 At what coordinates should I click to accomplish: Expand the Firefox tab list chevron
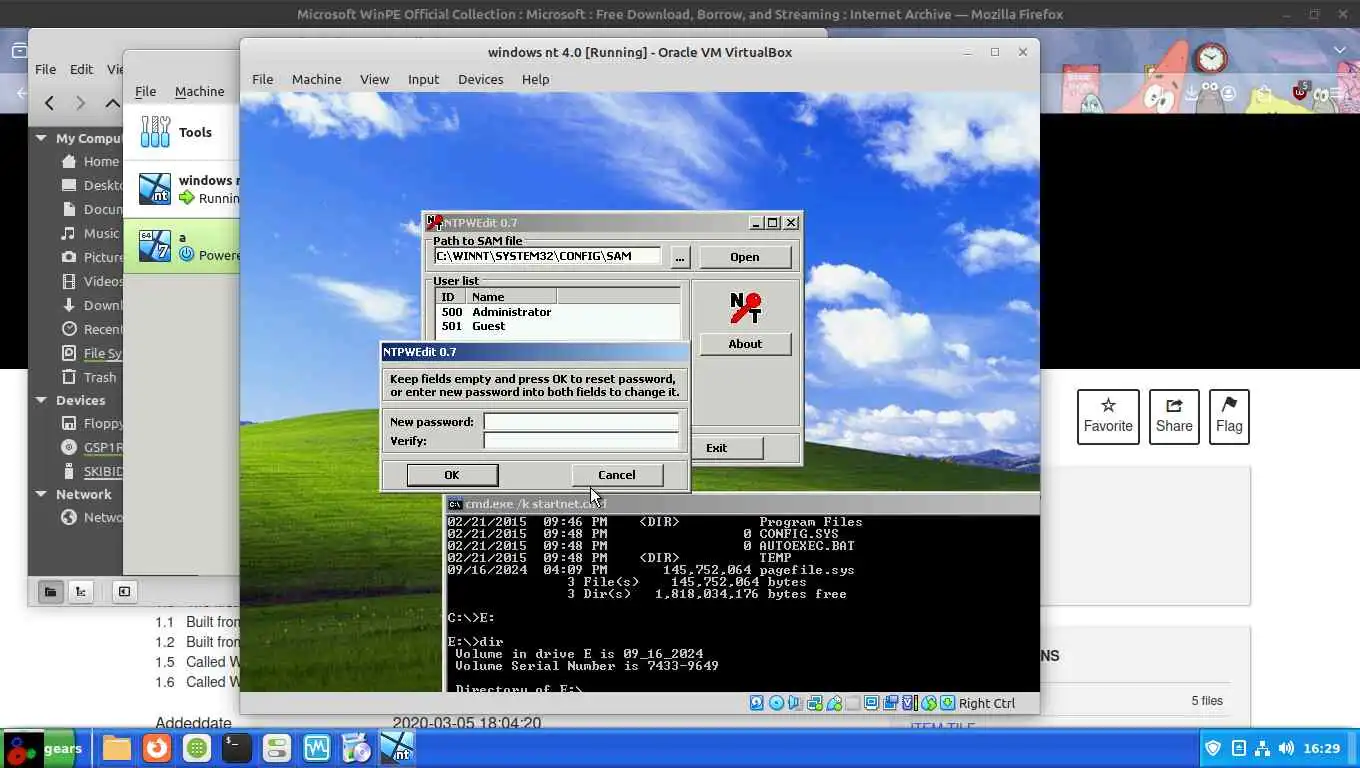tap(1340, 50)
